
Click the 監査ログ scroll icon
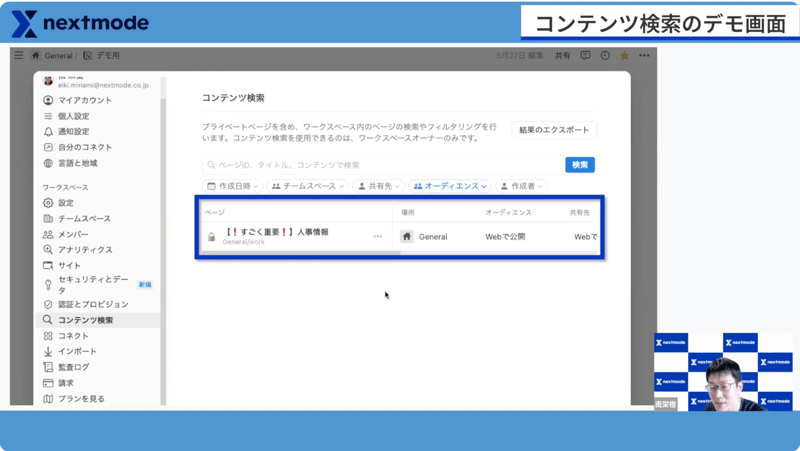48,367
